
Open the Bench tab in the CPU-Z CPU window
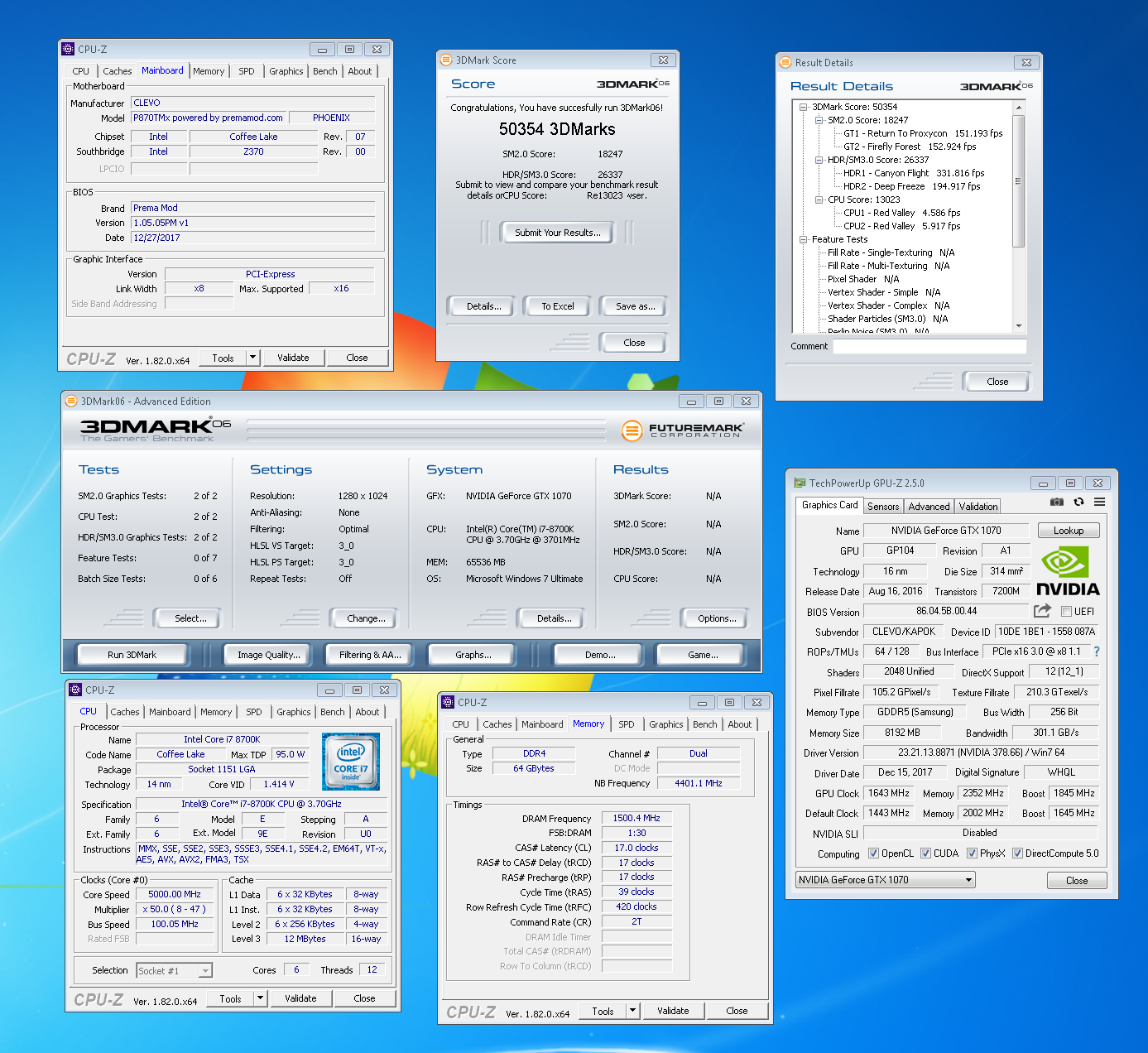click(x=333, y=712)
